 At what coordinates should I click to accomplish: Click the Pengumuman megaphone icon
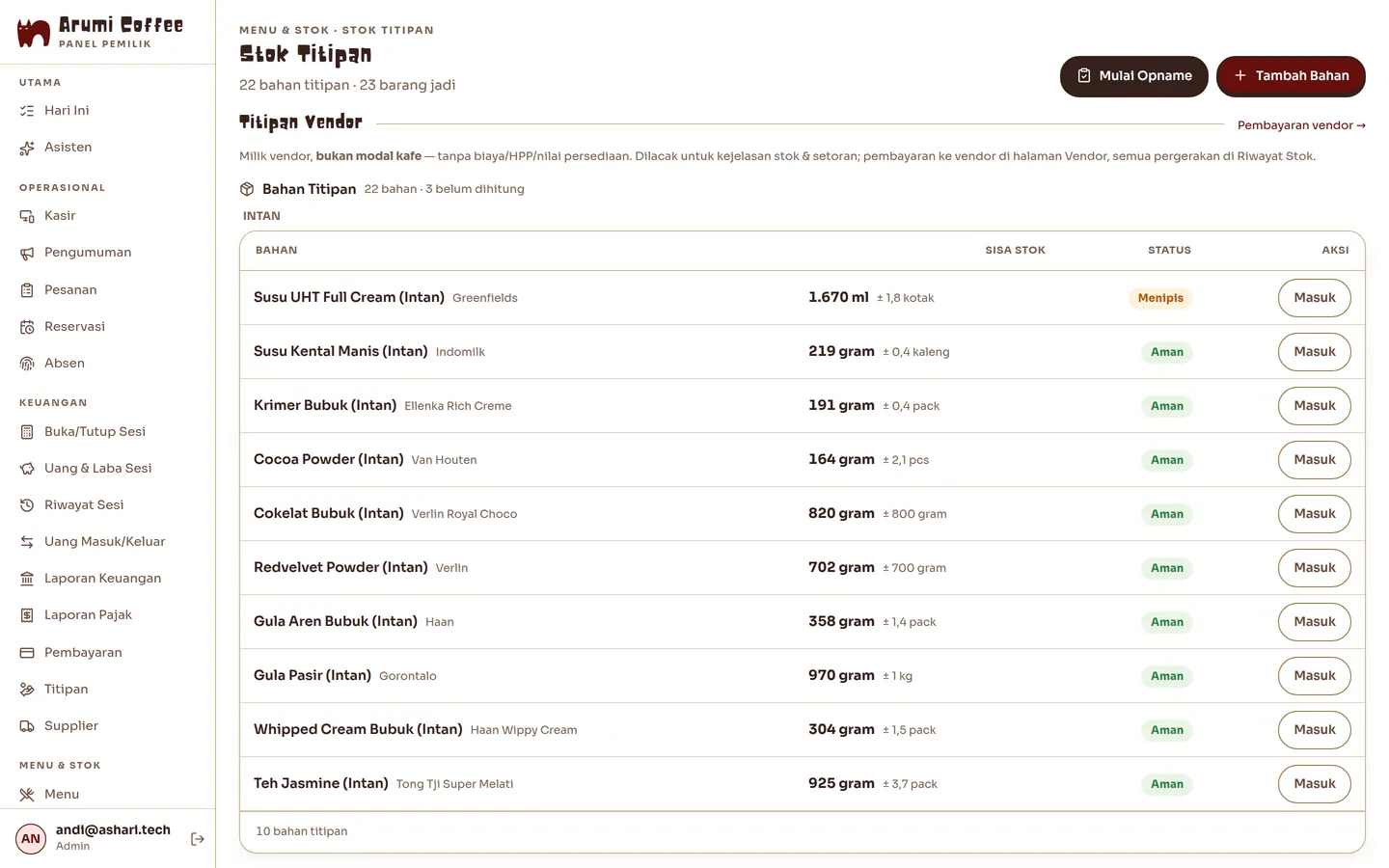coord(27,253)
